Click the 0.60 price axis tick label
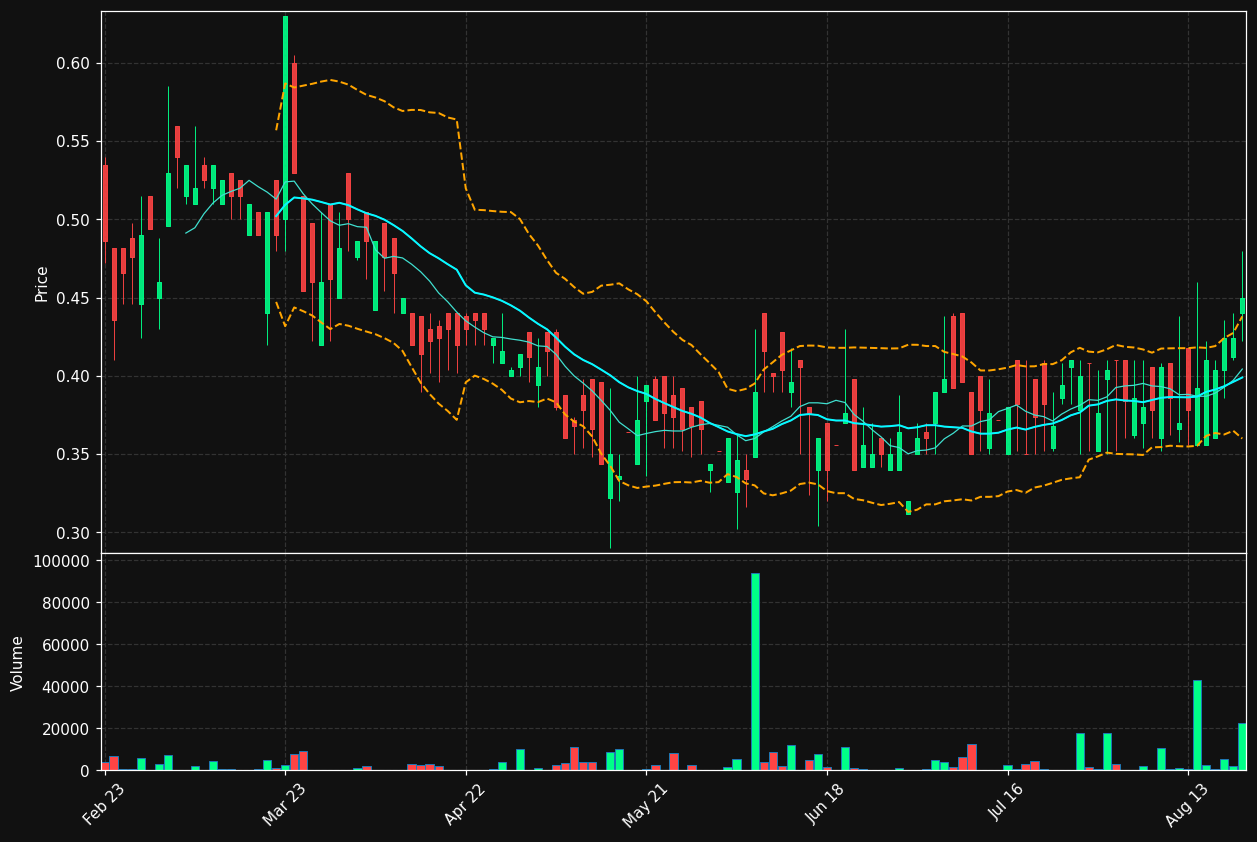Screen dimensions: 1257x842 click(73, 63)
